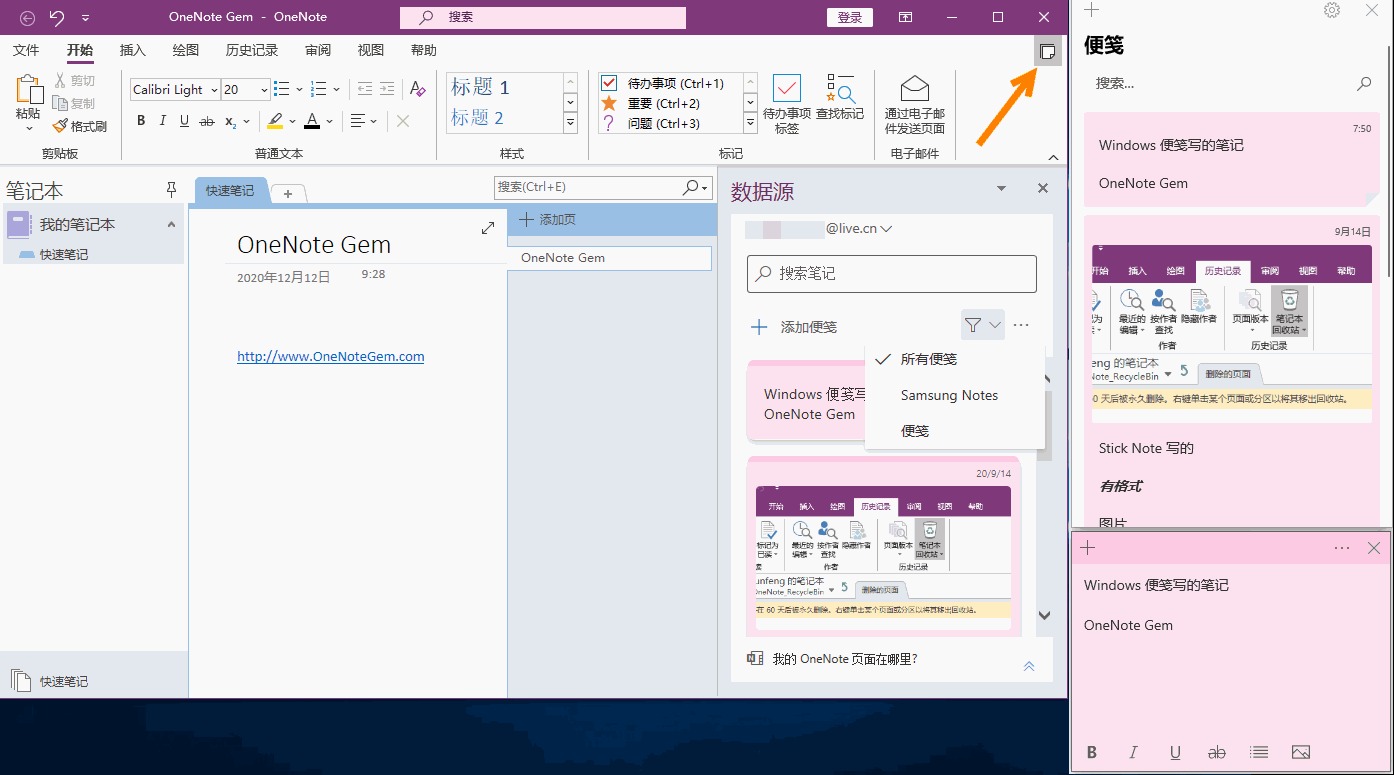The image size is (1394, 775).
Task: Click the 搜索笔记 search field
Action: pos(892,273)
